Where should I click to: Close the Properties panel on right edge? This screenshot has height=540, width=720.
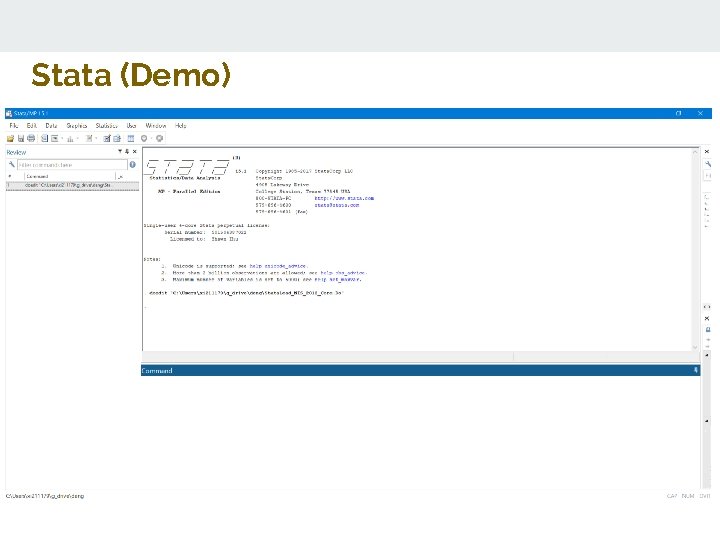point(707,318)
